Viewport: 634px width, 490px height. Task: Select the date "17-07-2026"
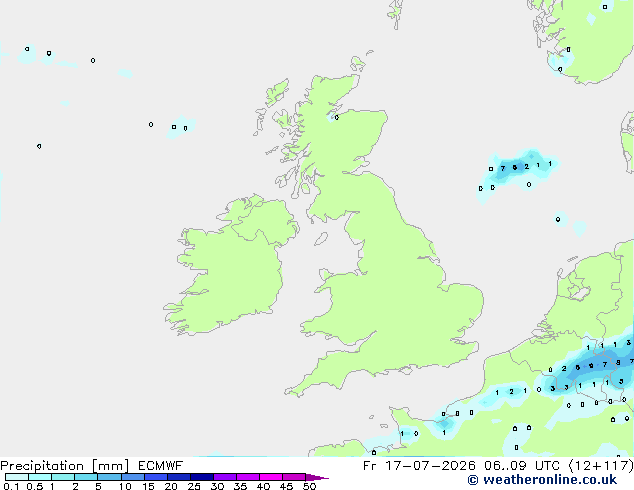[430, 466]
